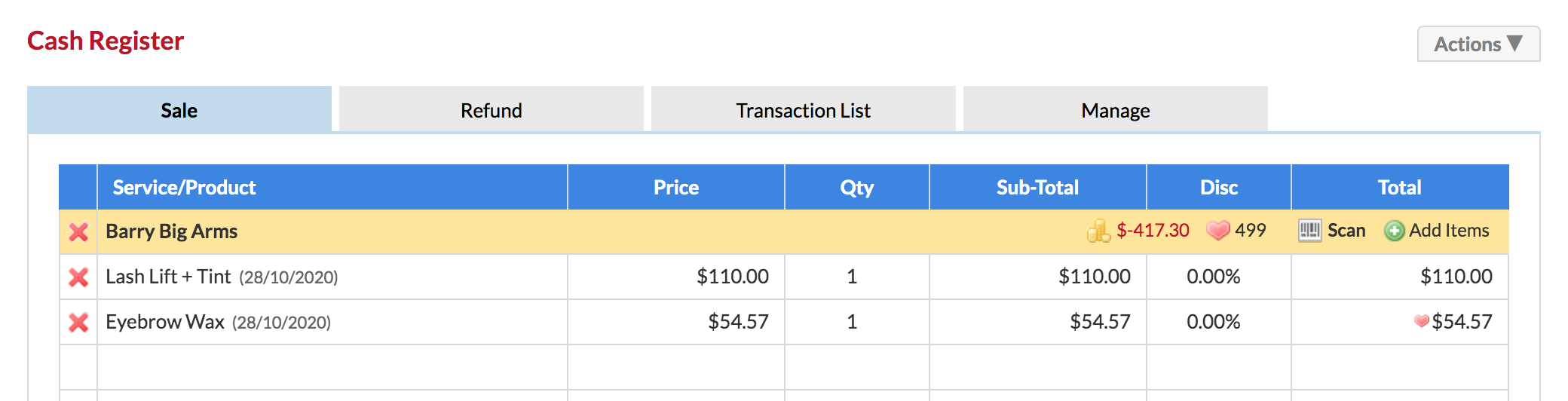Click the small heart beside $54.57 total
This screenshot has width=1568, height=401.
[x=1422, y=321]
